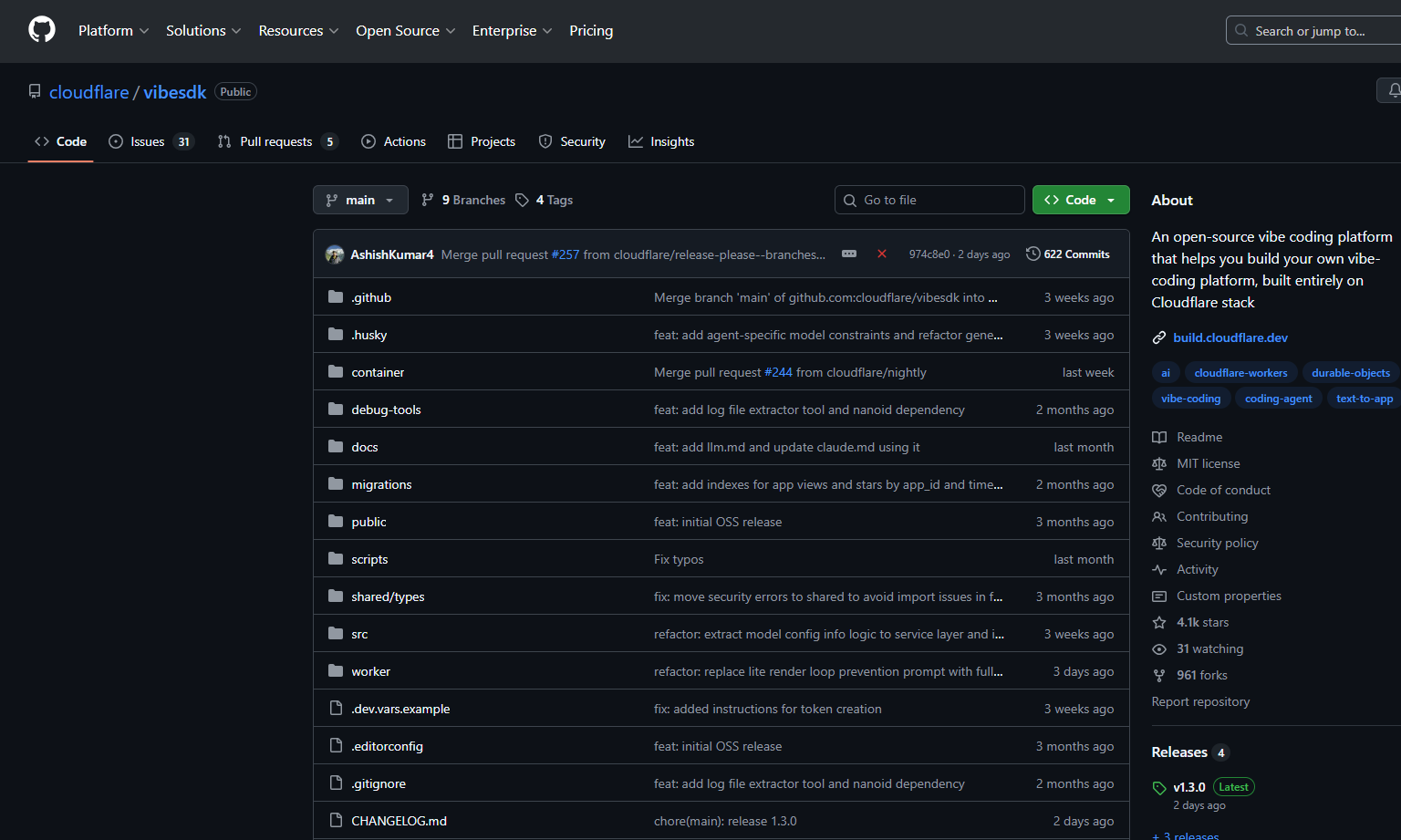Click the Activity pulse icon
Viewport: 1401px width, 840px height.
point(1159,569)
